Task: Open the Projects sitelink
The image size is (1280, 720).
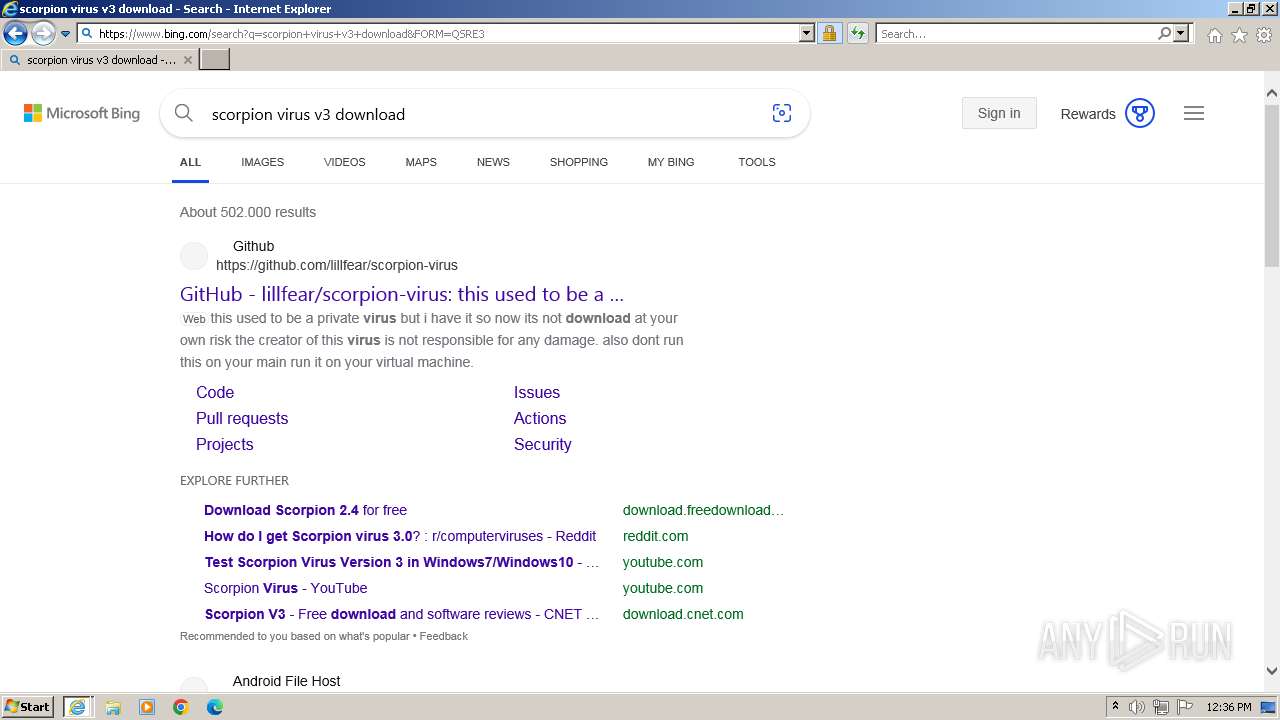Action: coord(225,445)
